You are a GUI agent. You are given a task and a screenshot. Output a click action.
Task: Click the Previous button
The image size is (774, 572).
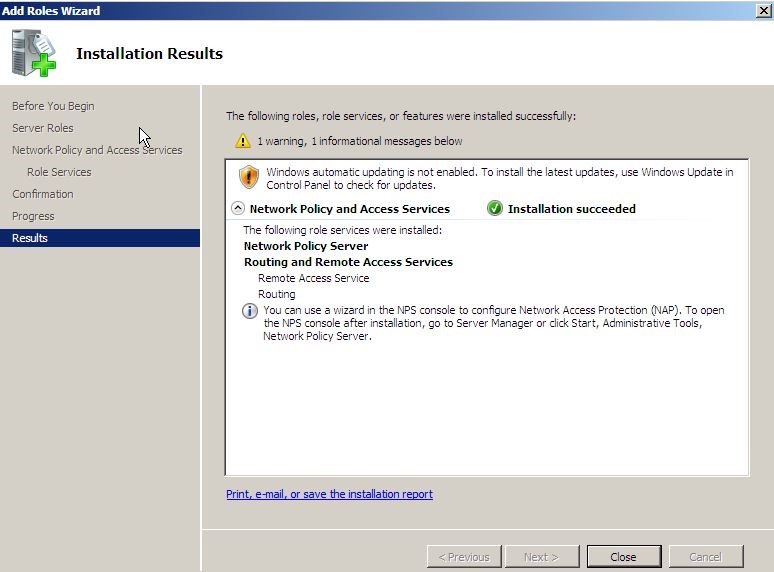pos(464,557)
